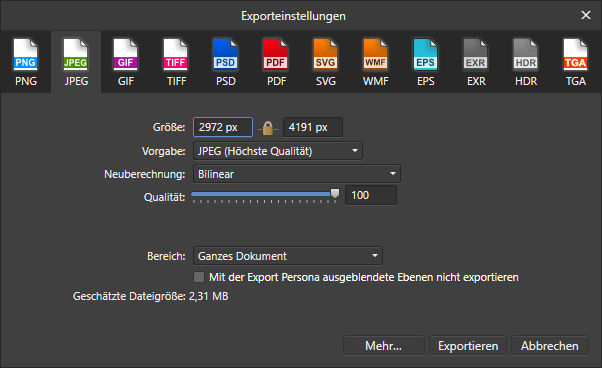Pick the PSD export format
Viewport: 602px width, 368px height.
coord(226,62)
